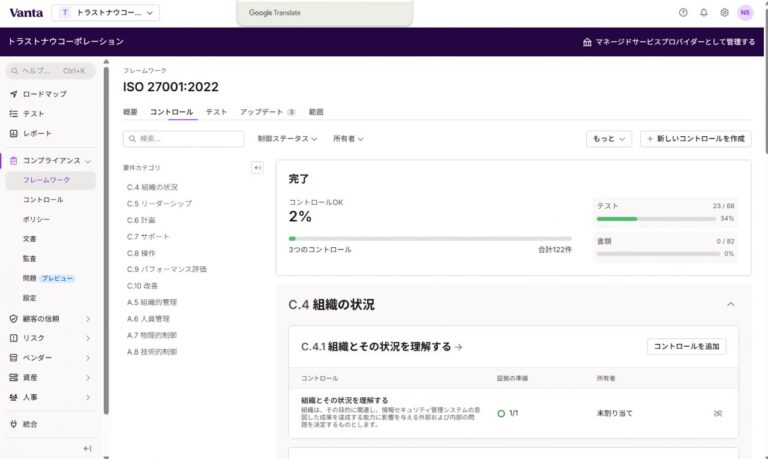
Task: Switch to the テスト tab
Action: point(216,112)
